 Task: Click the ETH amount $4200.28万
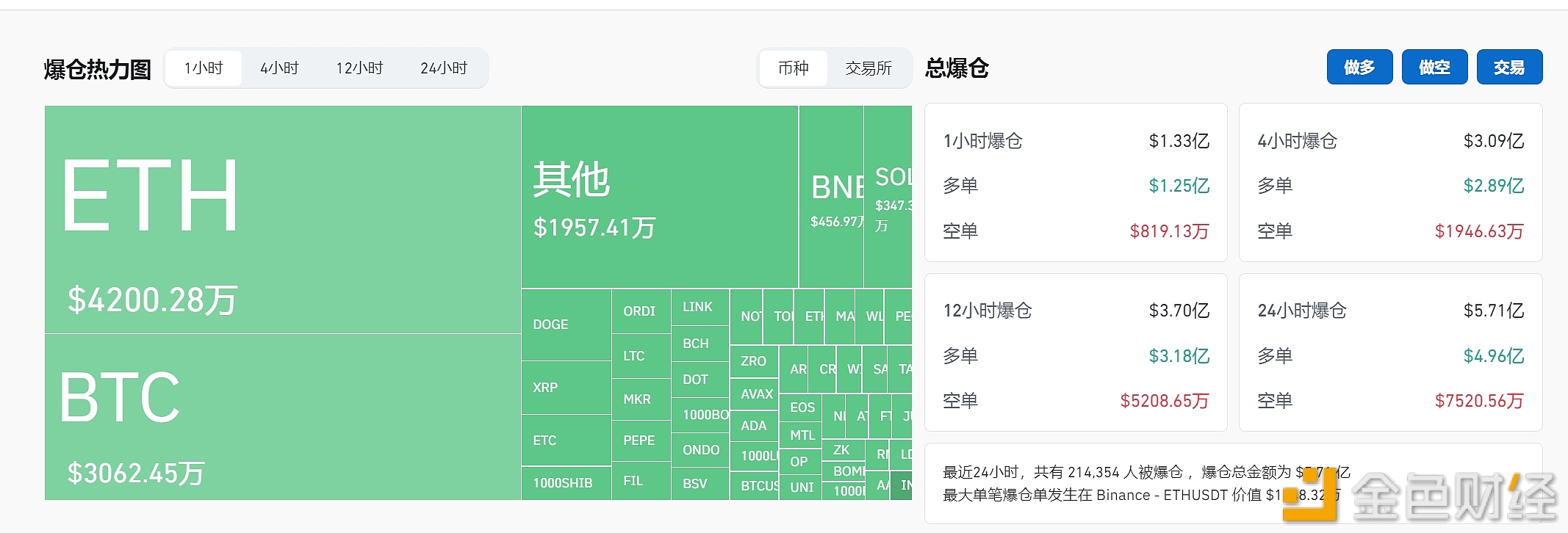(152, 300)
